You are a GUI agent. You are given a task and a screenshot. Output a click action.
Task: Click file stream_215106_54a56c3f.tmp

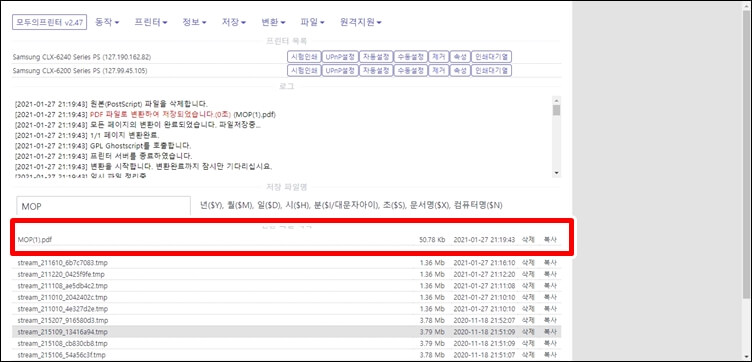pos(61,355)
